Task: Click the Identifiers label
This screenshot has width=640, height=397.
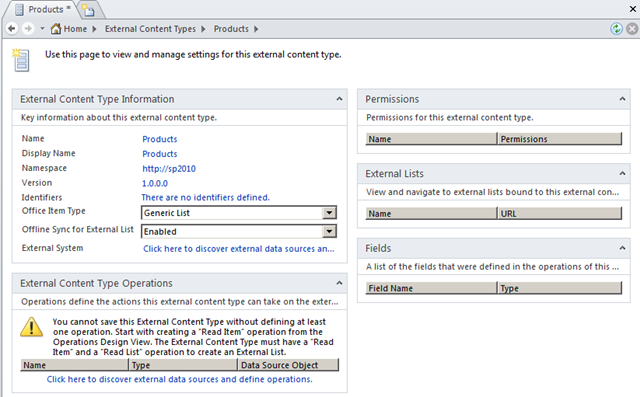Action: (42, 197)
